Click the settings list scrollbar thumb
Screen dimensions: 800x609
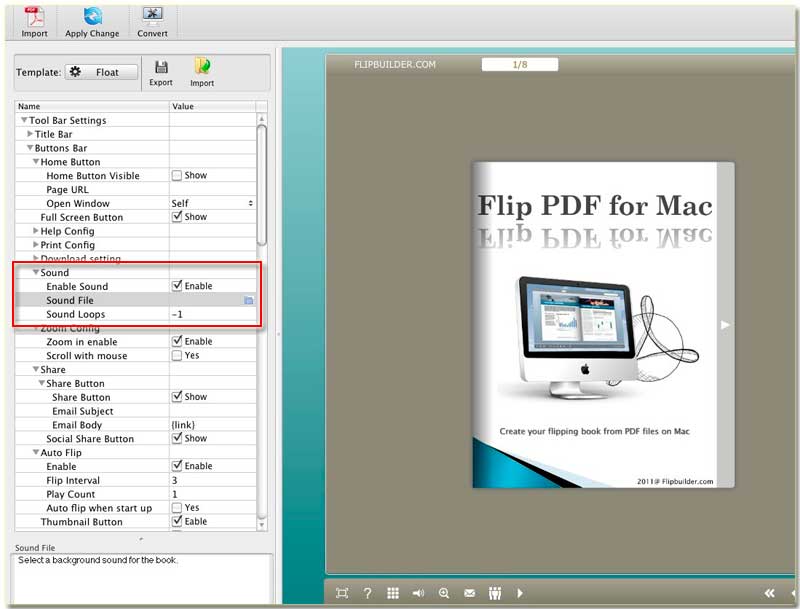click(261, 185)
